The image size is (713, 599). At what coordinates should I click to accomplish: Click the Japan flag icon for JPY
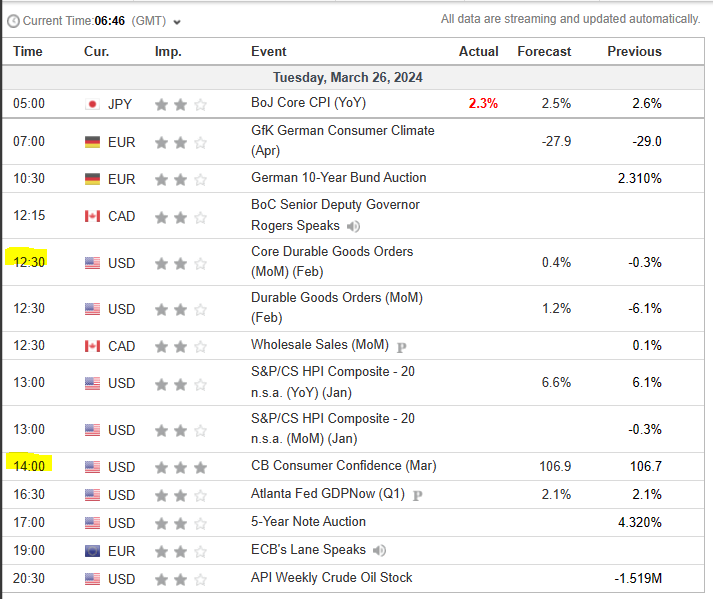[93, 103]
